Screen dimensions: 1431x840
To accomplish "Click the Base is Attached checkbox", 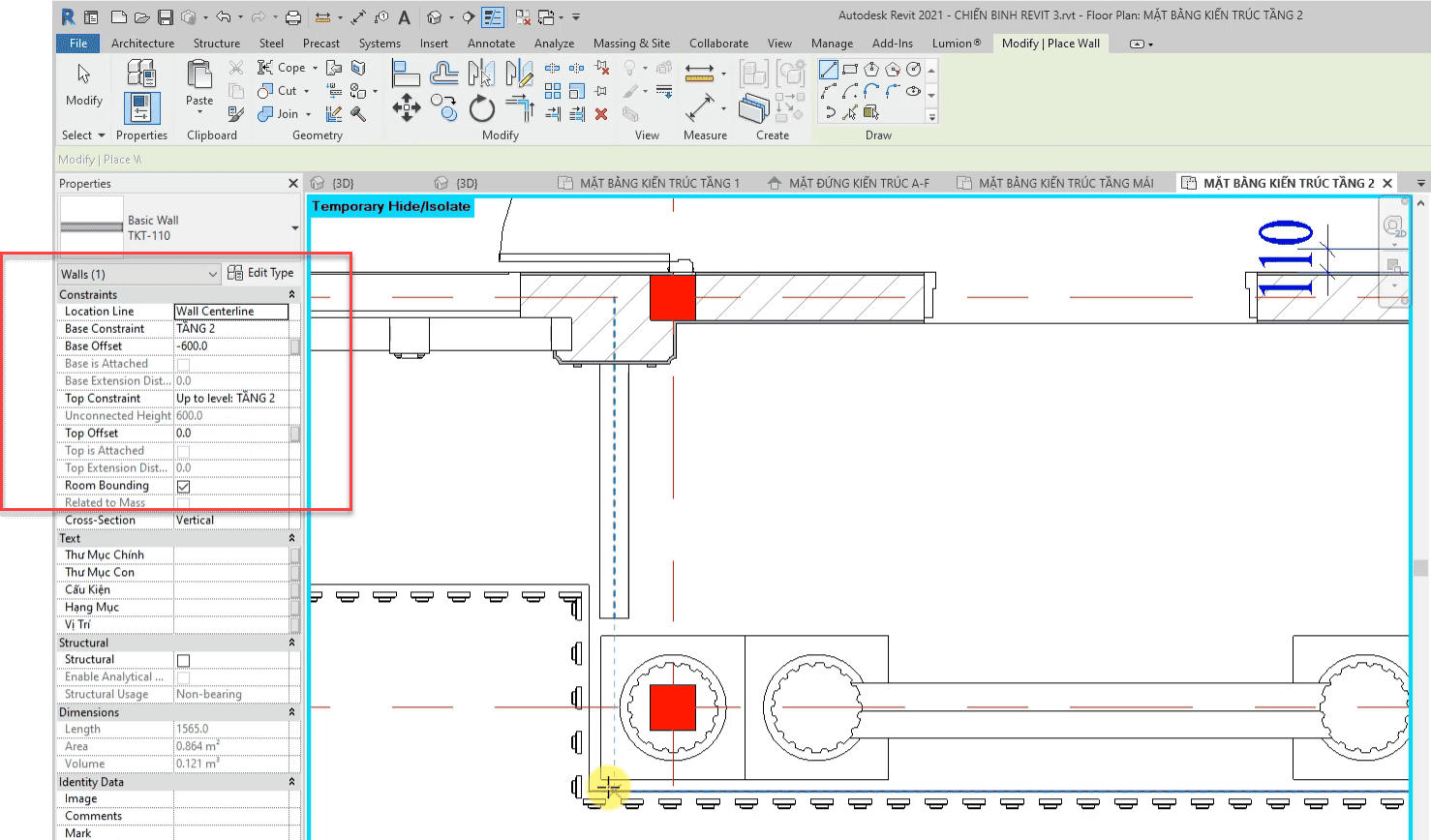I will click(x=183, y=364).
